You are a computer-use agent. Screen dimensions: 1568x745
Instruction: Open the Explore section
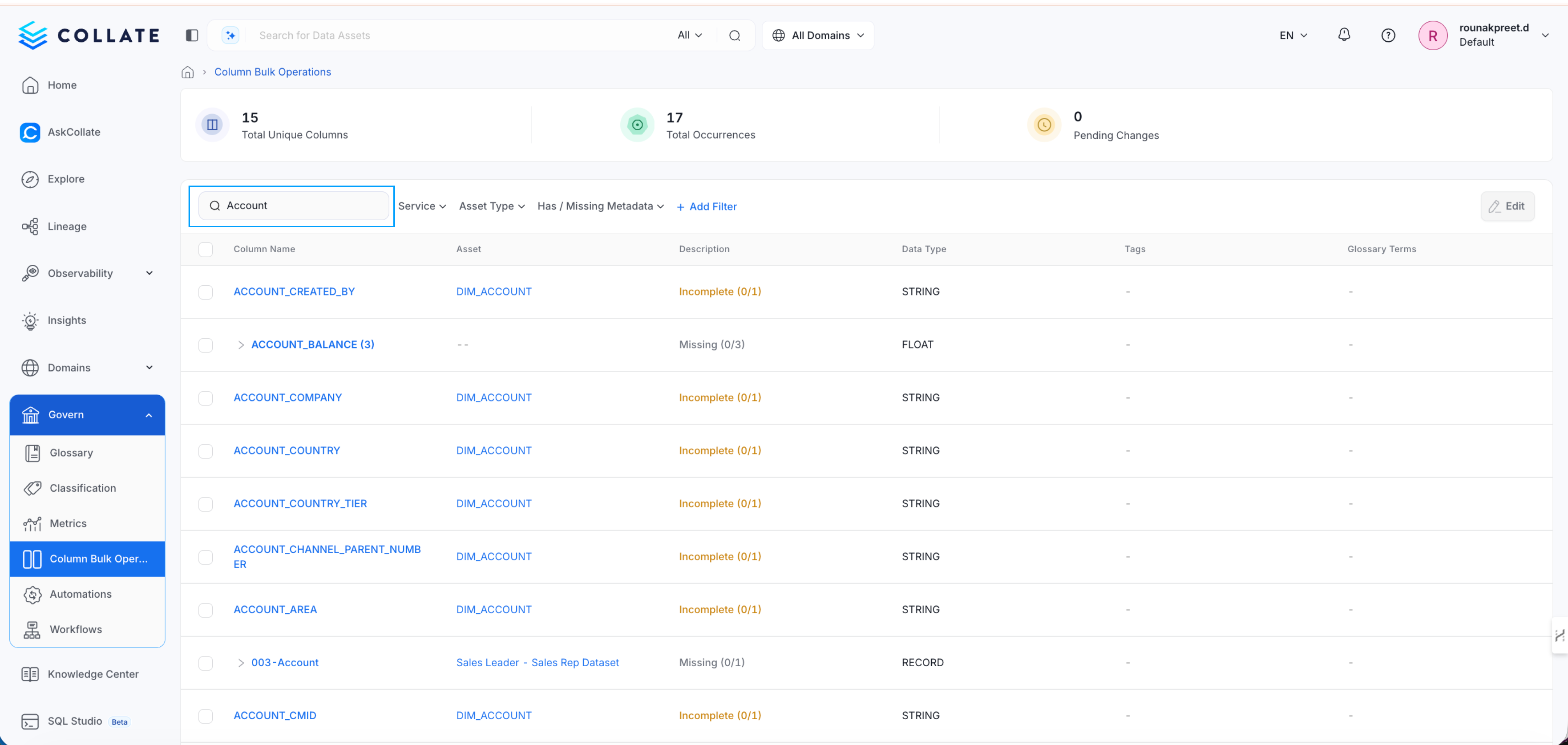pyautogui.click(x=66, y=179)
